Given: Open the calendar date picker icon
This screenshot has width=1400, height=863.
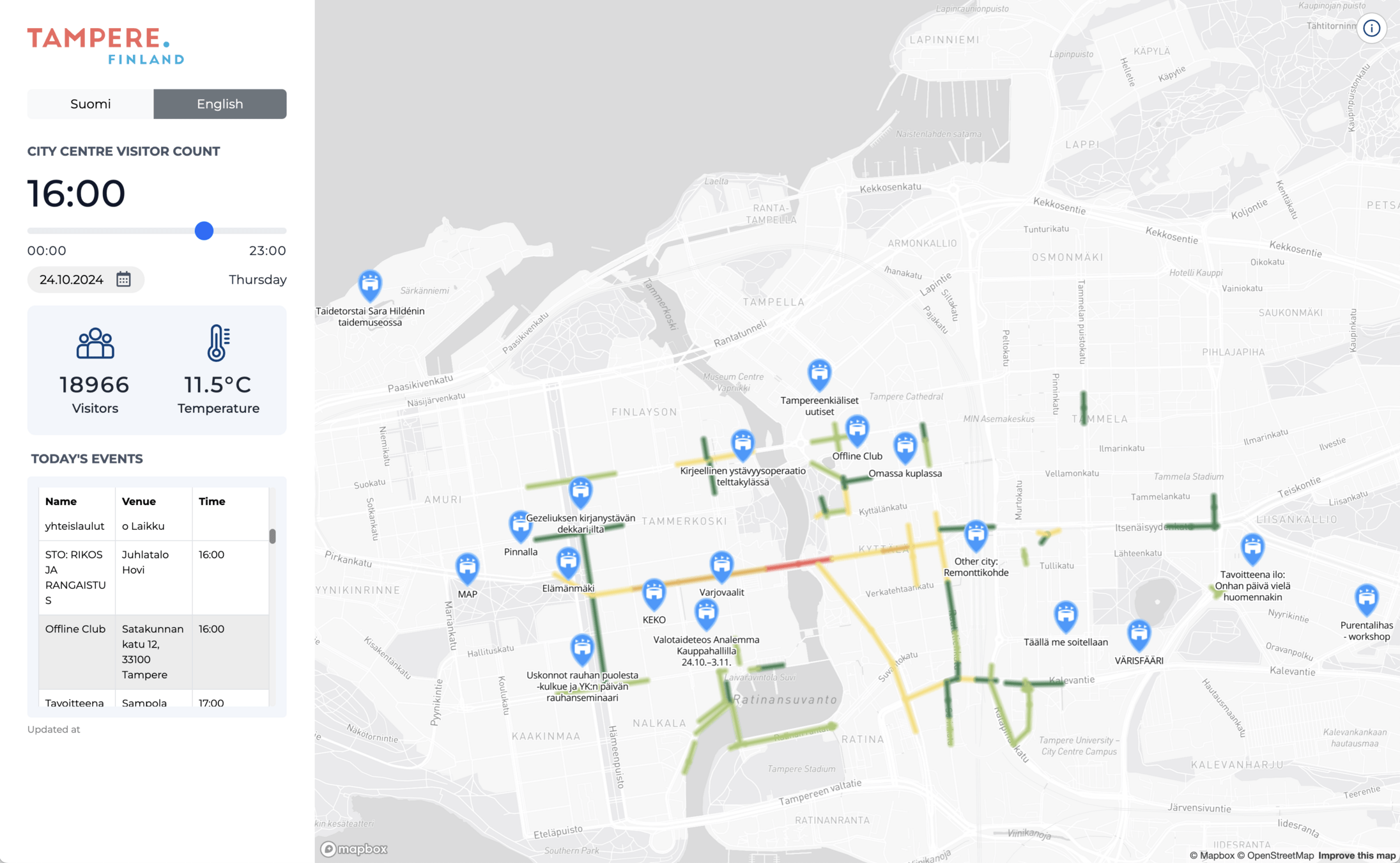Looking at the screenshot, I should click(123, 279).
